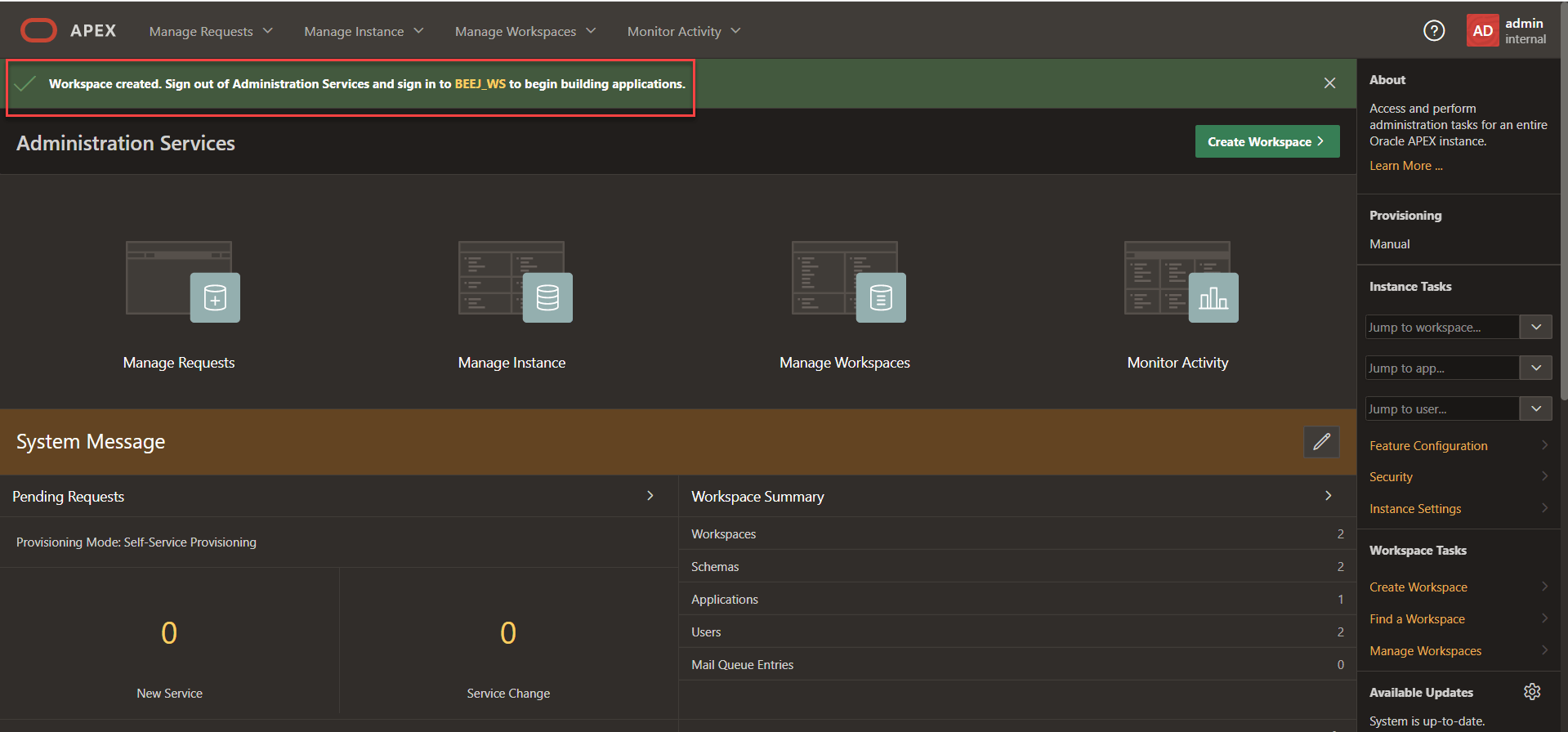Screen dimensions: 1568x732
Task: Follow the Learn More link
Action: 1406,166
